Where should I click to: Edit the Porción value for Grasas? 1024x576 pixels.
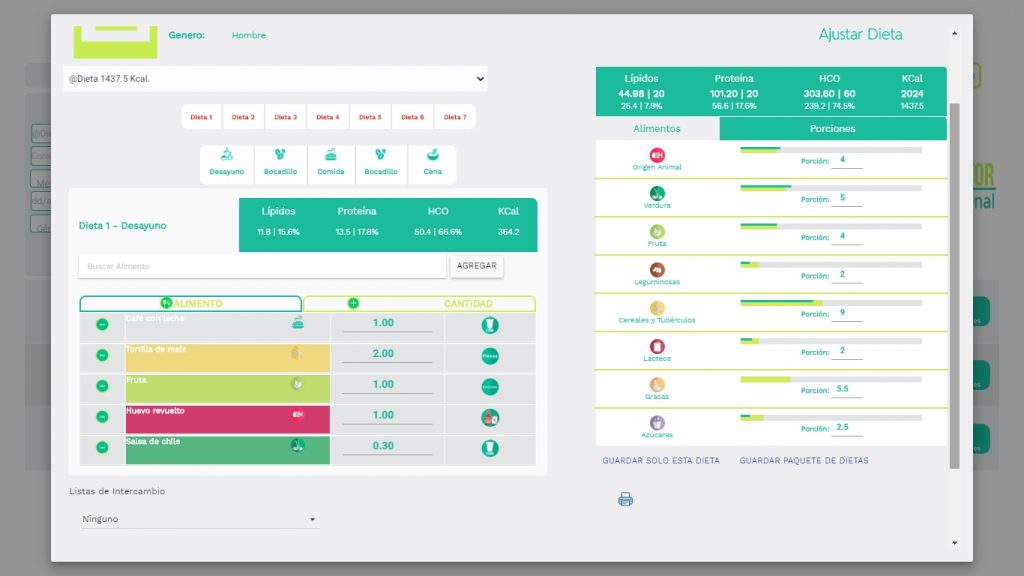(846, 390)
